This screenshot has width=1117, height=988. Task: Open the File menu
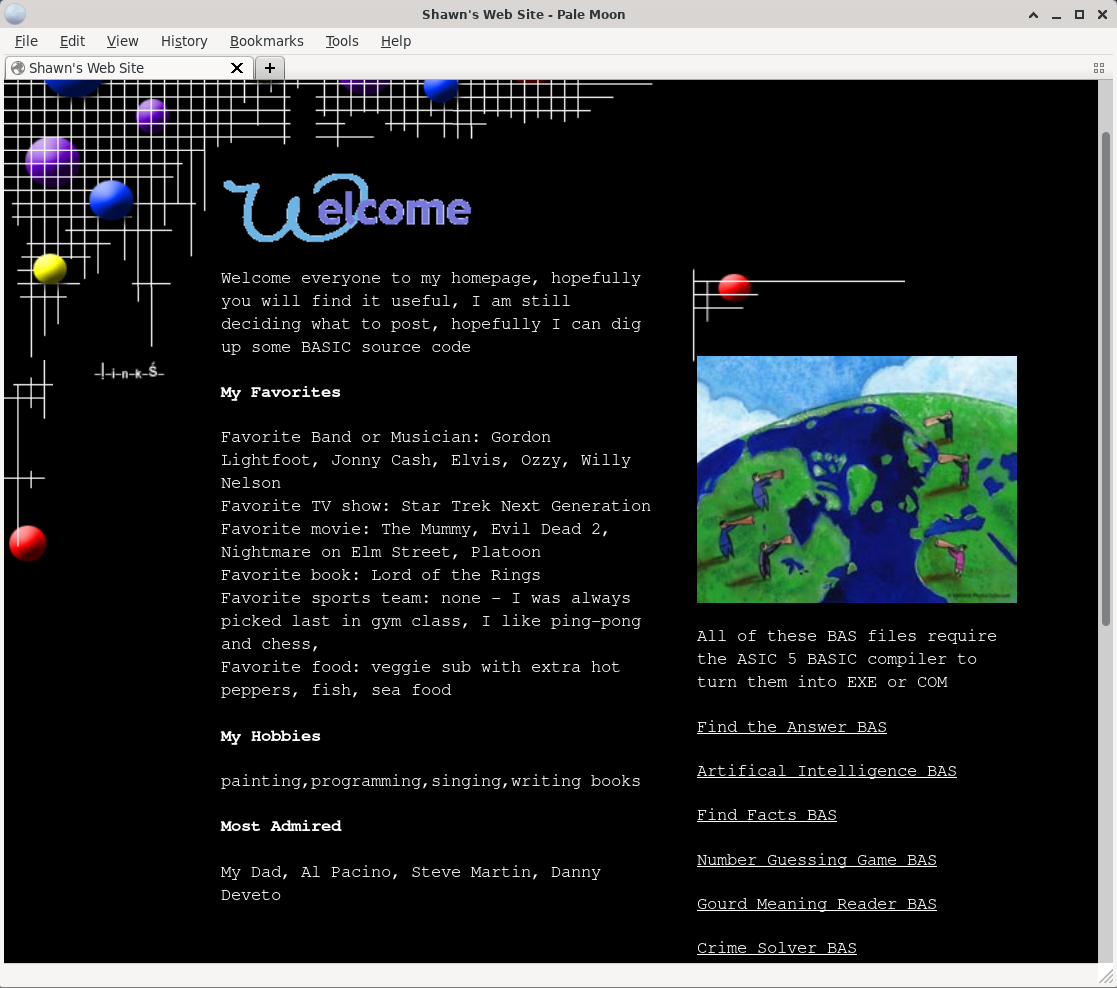tap(26, 41)
